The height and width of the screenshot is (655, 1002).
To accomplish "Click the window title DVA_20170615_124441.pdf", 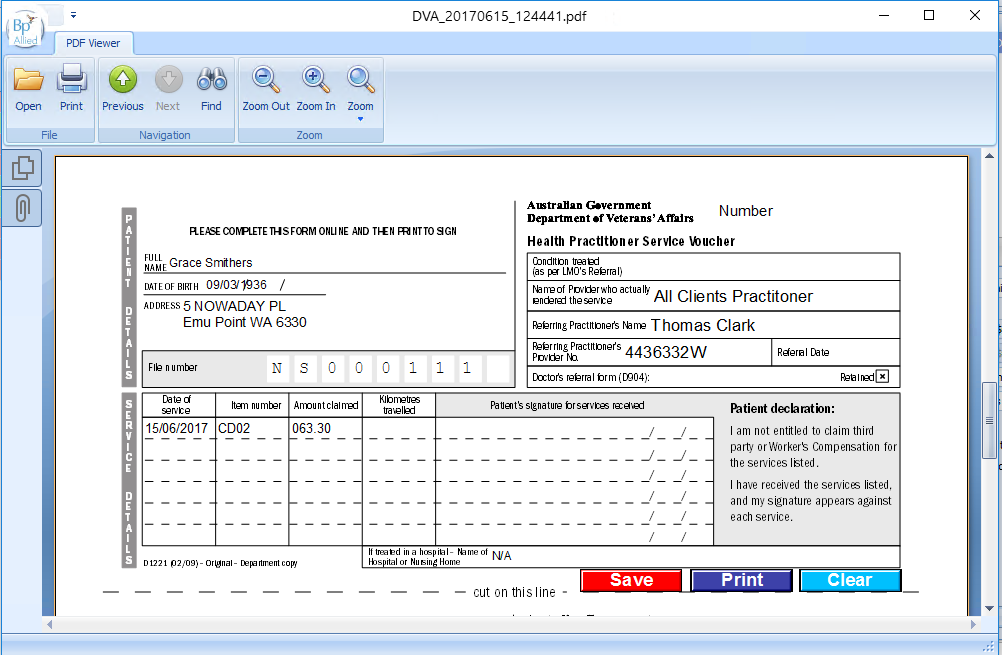I will [x=499, y=16].
